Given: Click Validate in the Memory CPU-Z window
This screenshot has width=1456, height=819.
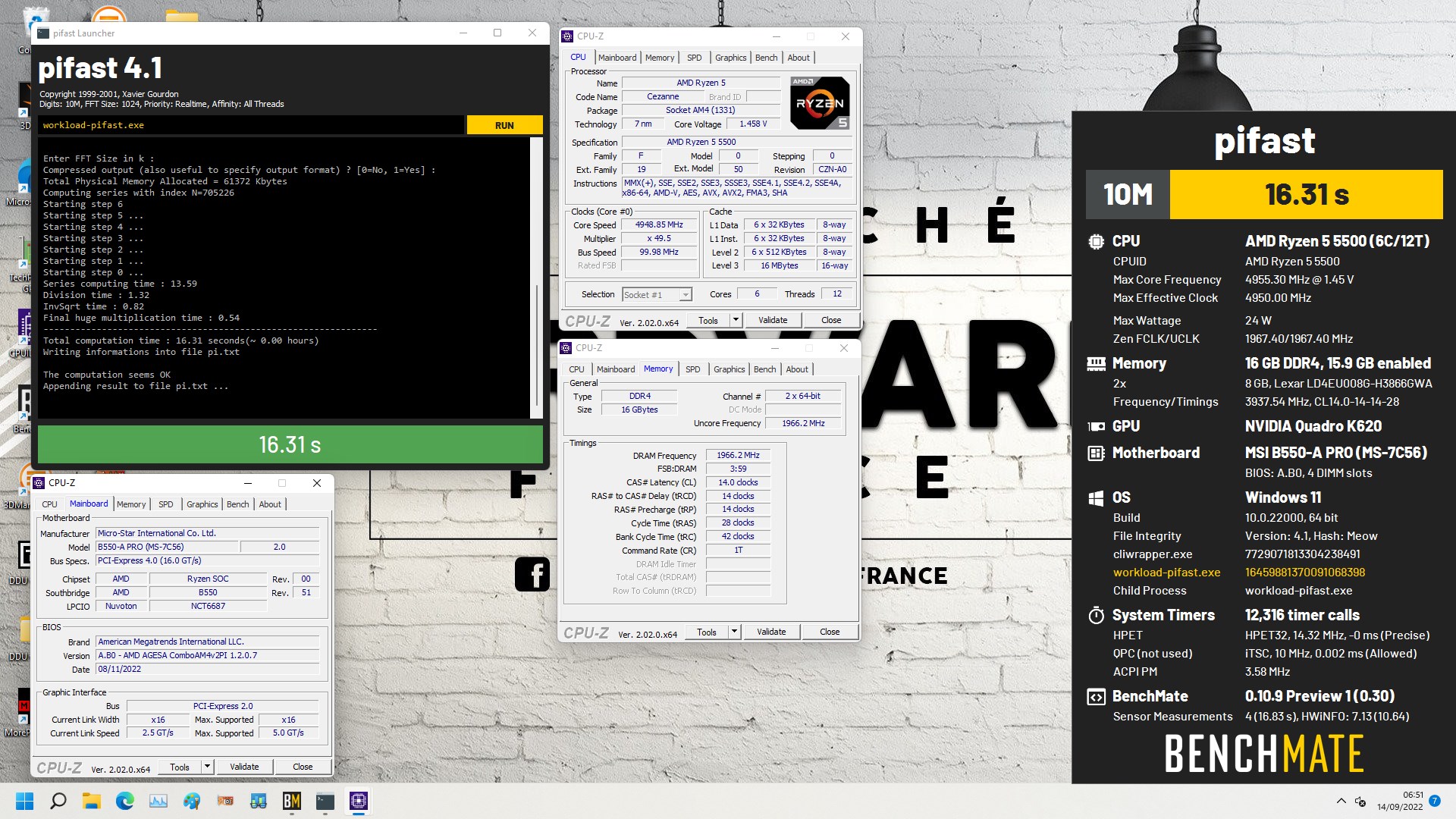Looking at the screenshot, I should click(771, 632).
